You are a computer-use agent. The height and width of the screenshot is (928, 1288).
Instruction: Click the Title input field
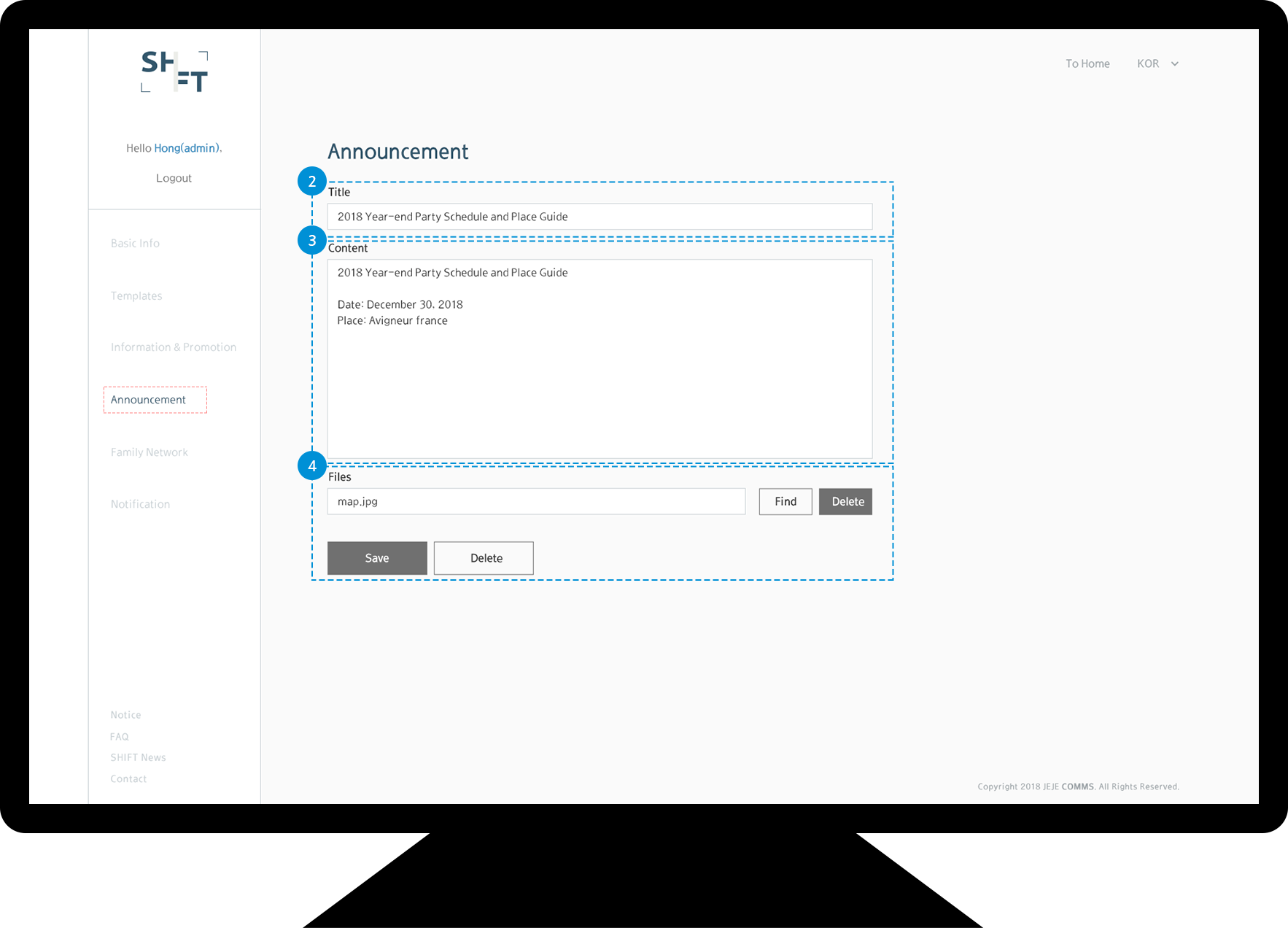(x=600, y=217)
